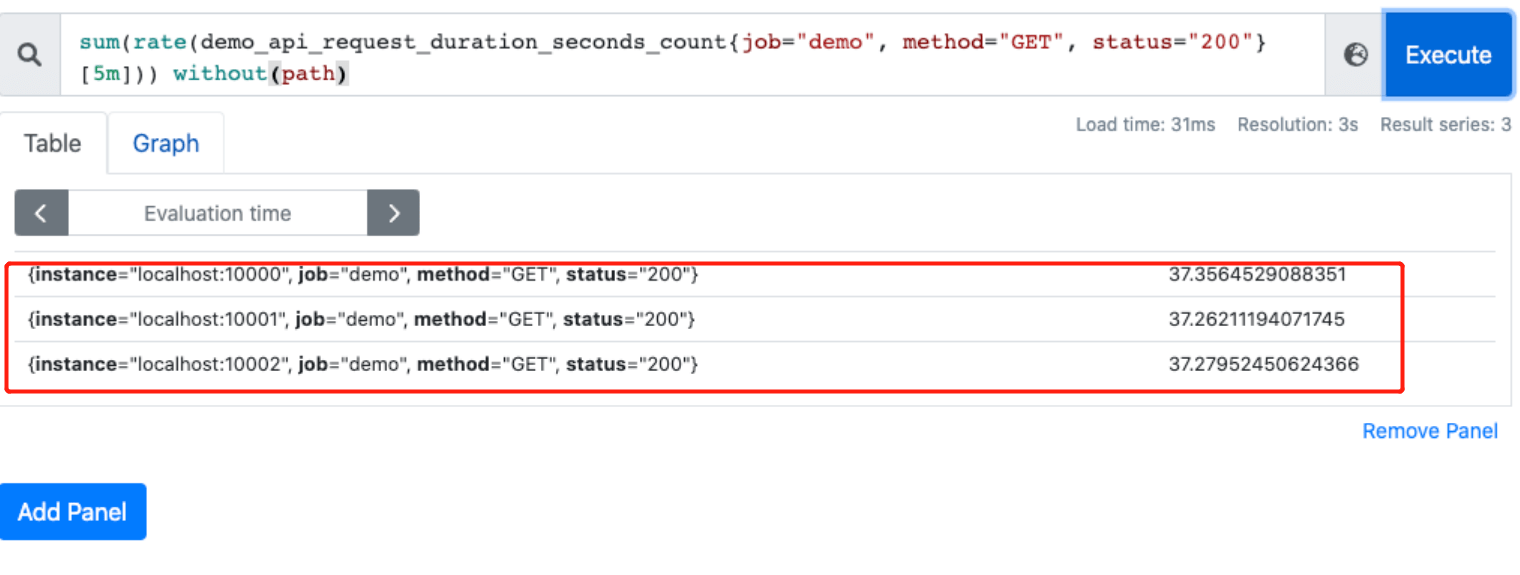Click value 37.26211194071745

[x=1257, y=320]
